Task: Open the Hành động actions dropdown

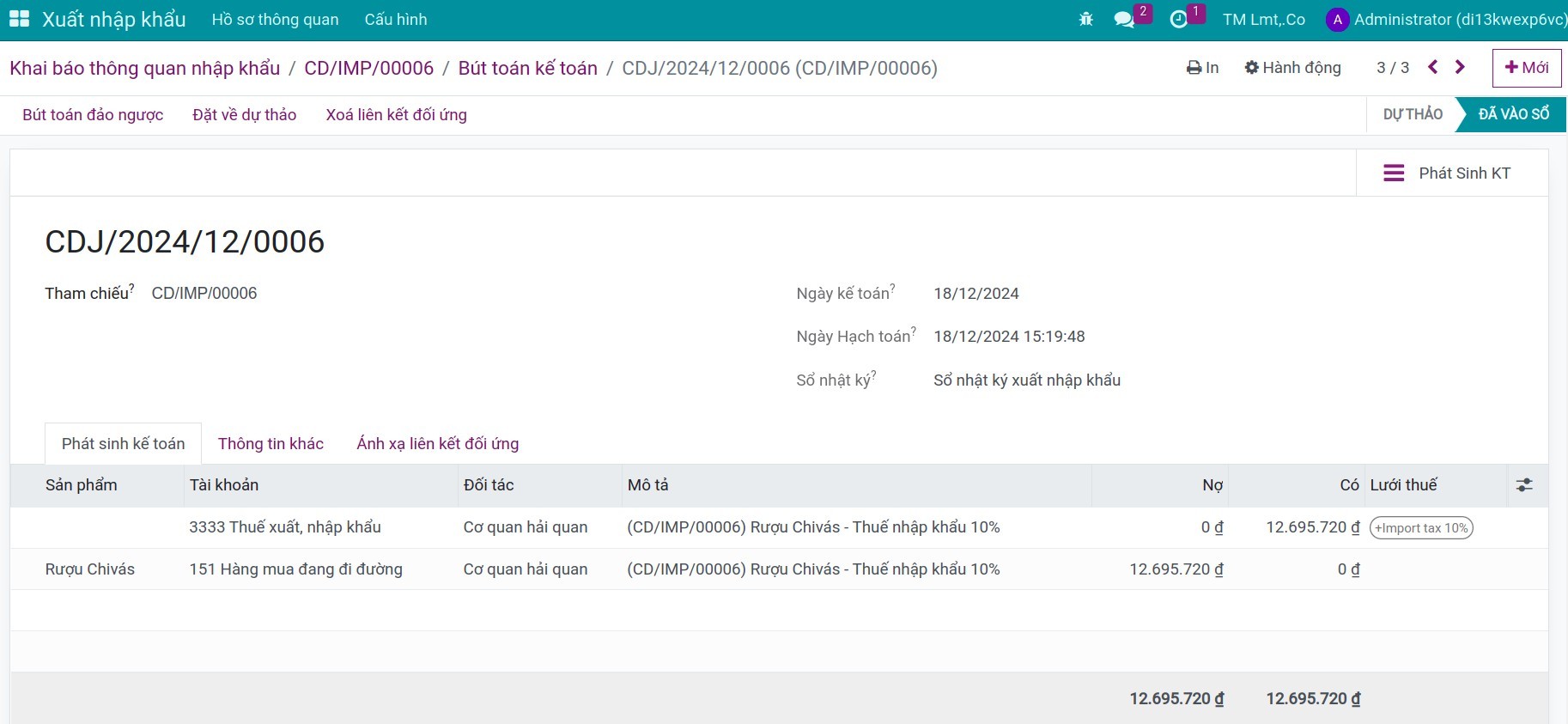Action: [x=1292, y=68]
